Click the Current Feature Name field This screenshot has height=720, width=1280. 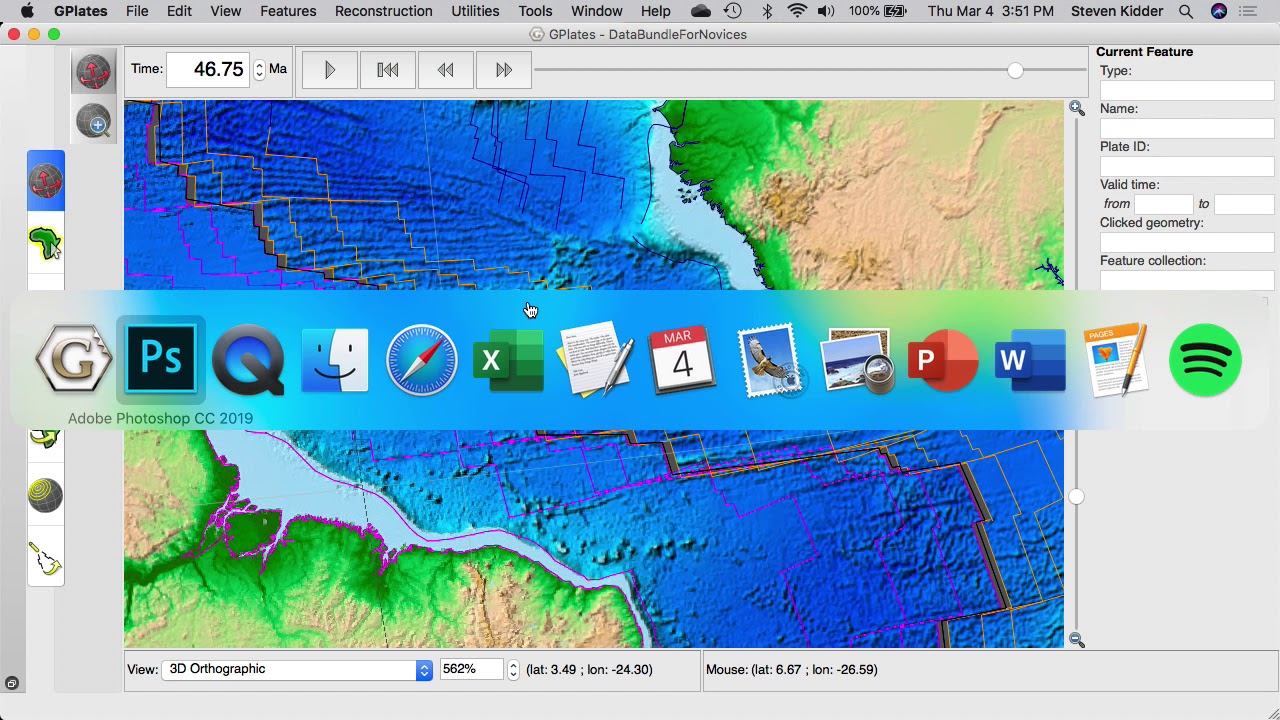1187,127
